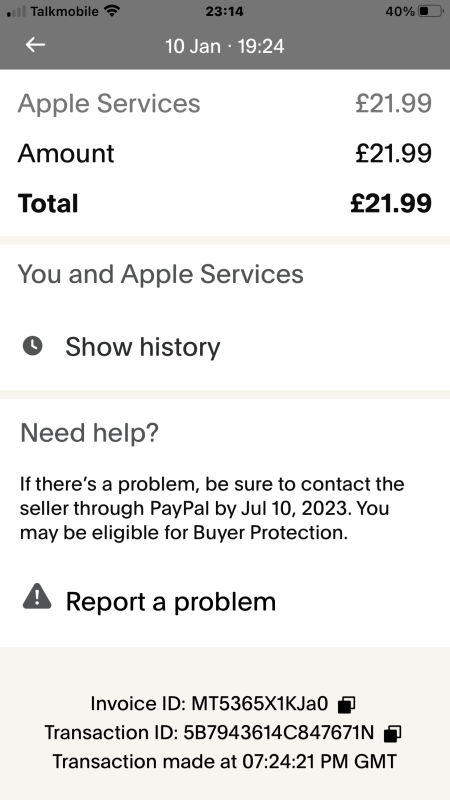
Task: Tap the 23:14 status bar clock
Action: (x=224, y=11)
